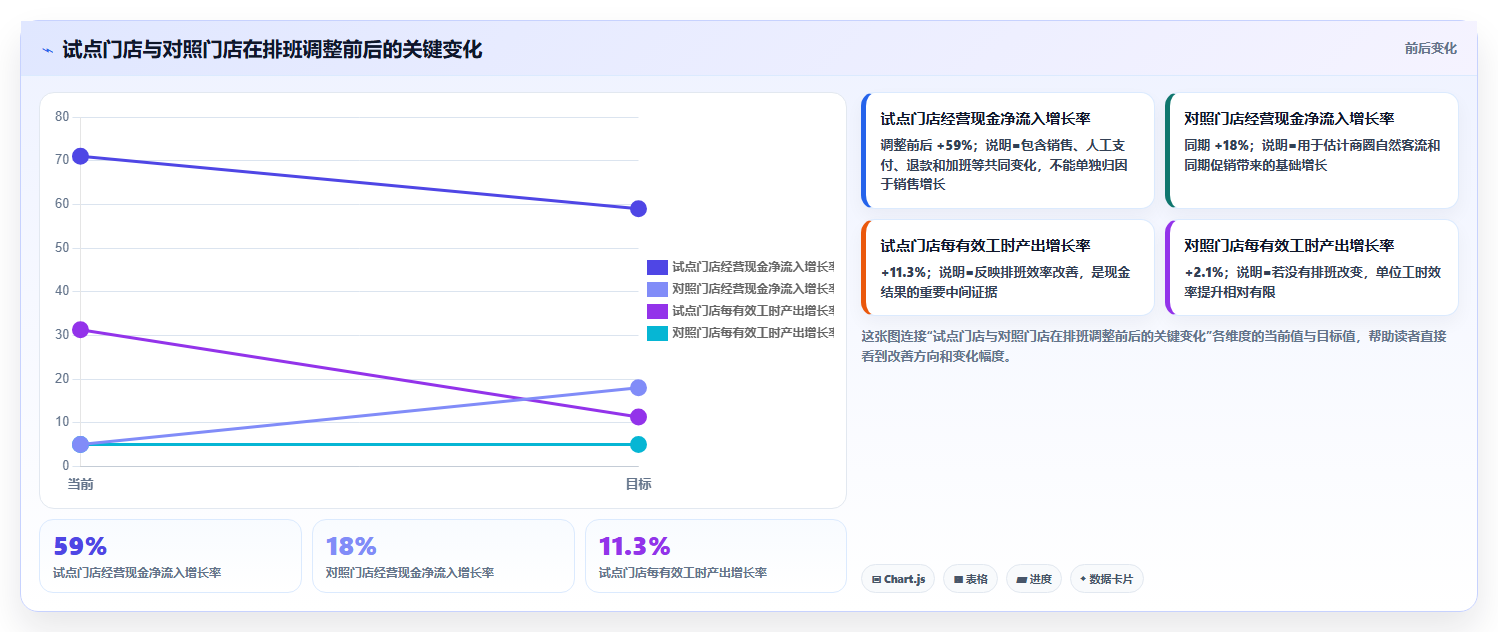Click the light blue data point at 18 on 目标
The width and height of the screenshot is (1498, 632).
638,388
